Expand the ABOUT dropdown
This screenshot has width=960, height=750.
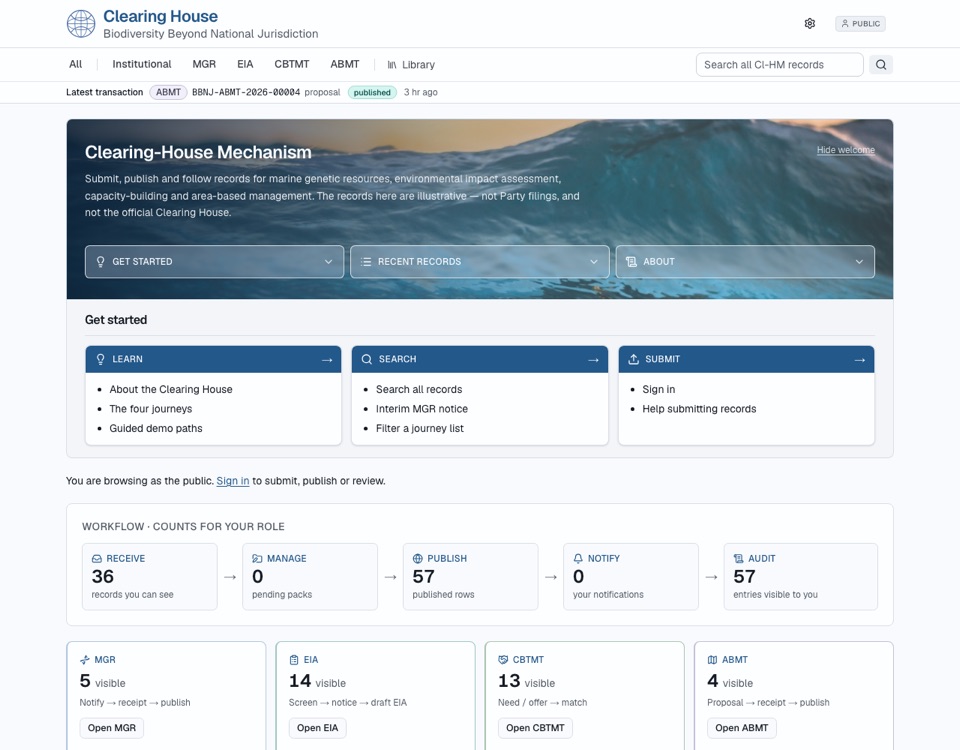pyautogui.click(x=745, y=261)
